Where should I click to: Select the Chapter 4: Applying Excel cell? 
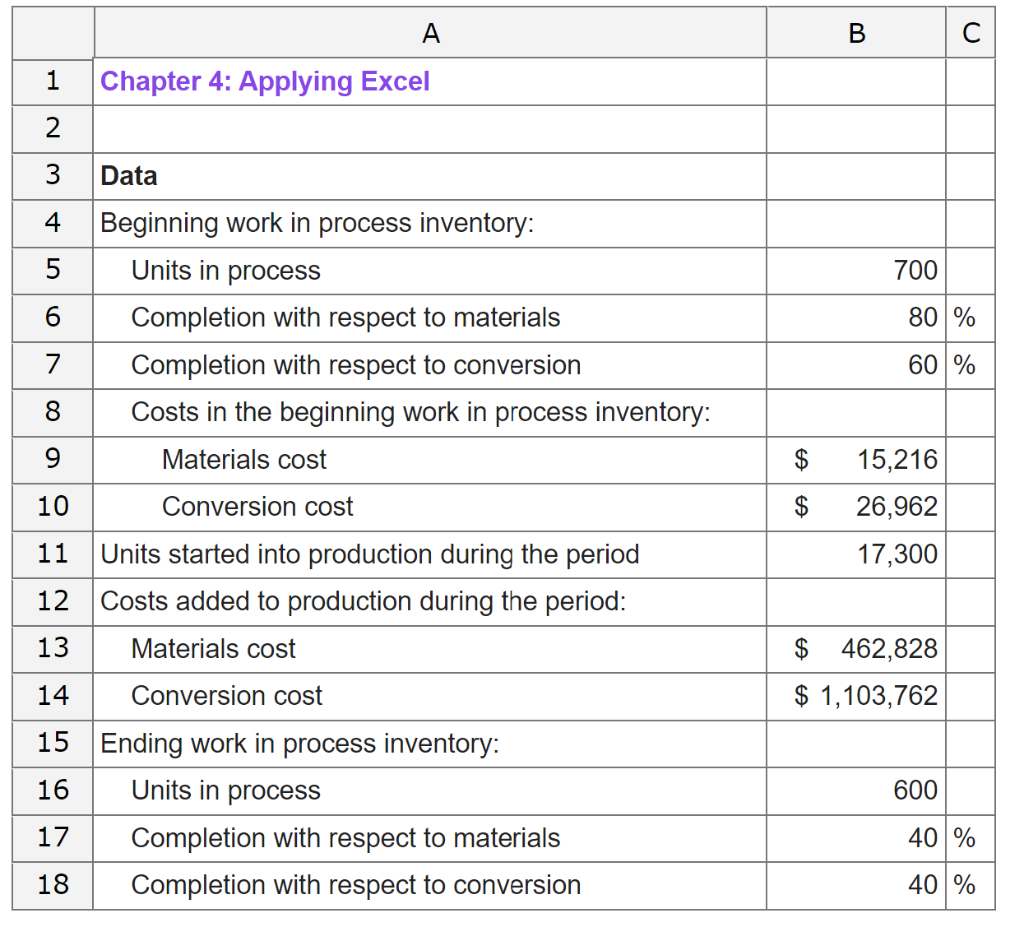coord(430,82)
